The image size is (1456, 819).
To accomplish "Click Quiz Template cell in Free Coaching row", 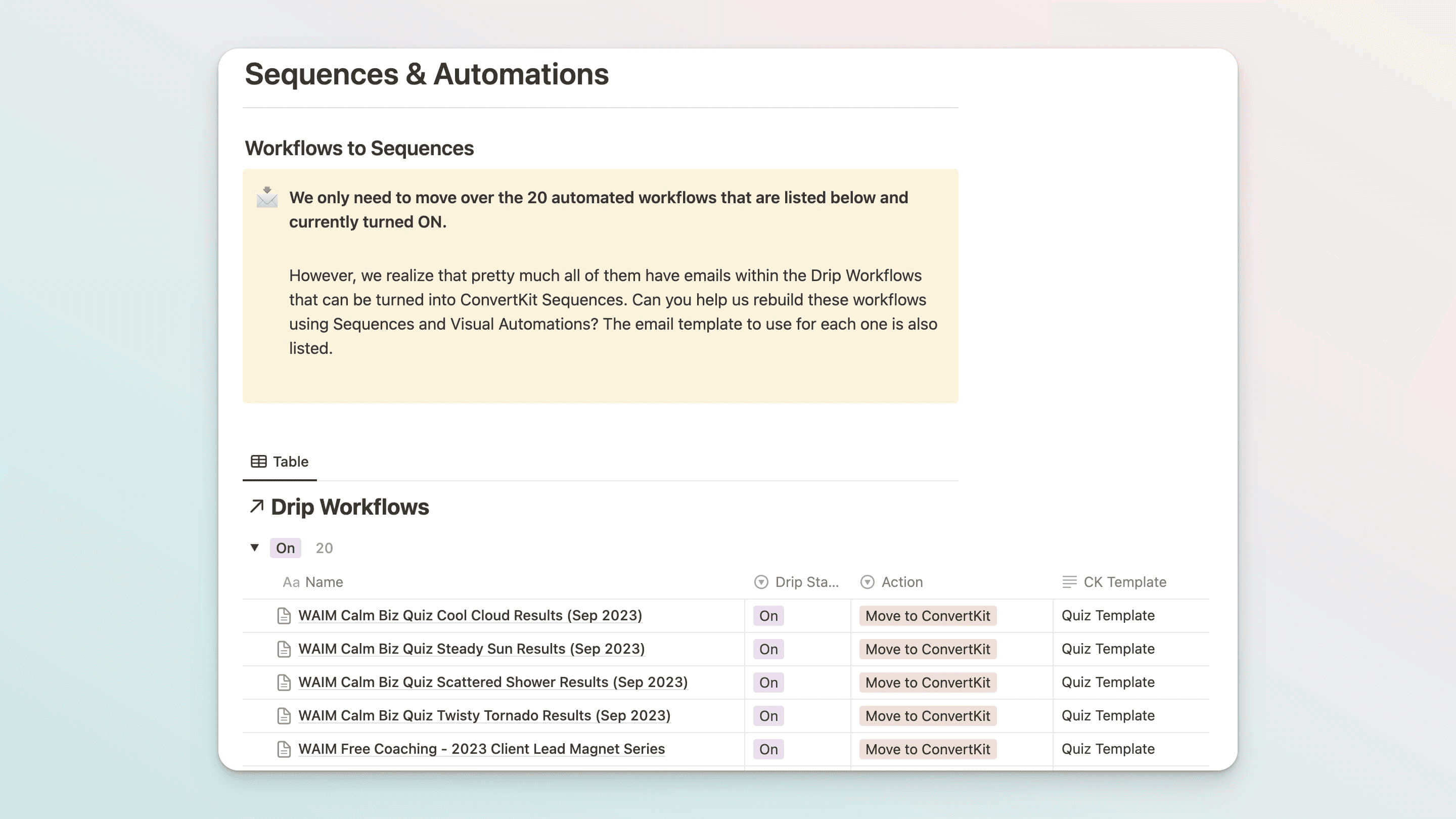I will pos(1107,749).
